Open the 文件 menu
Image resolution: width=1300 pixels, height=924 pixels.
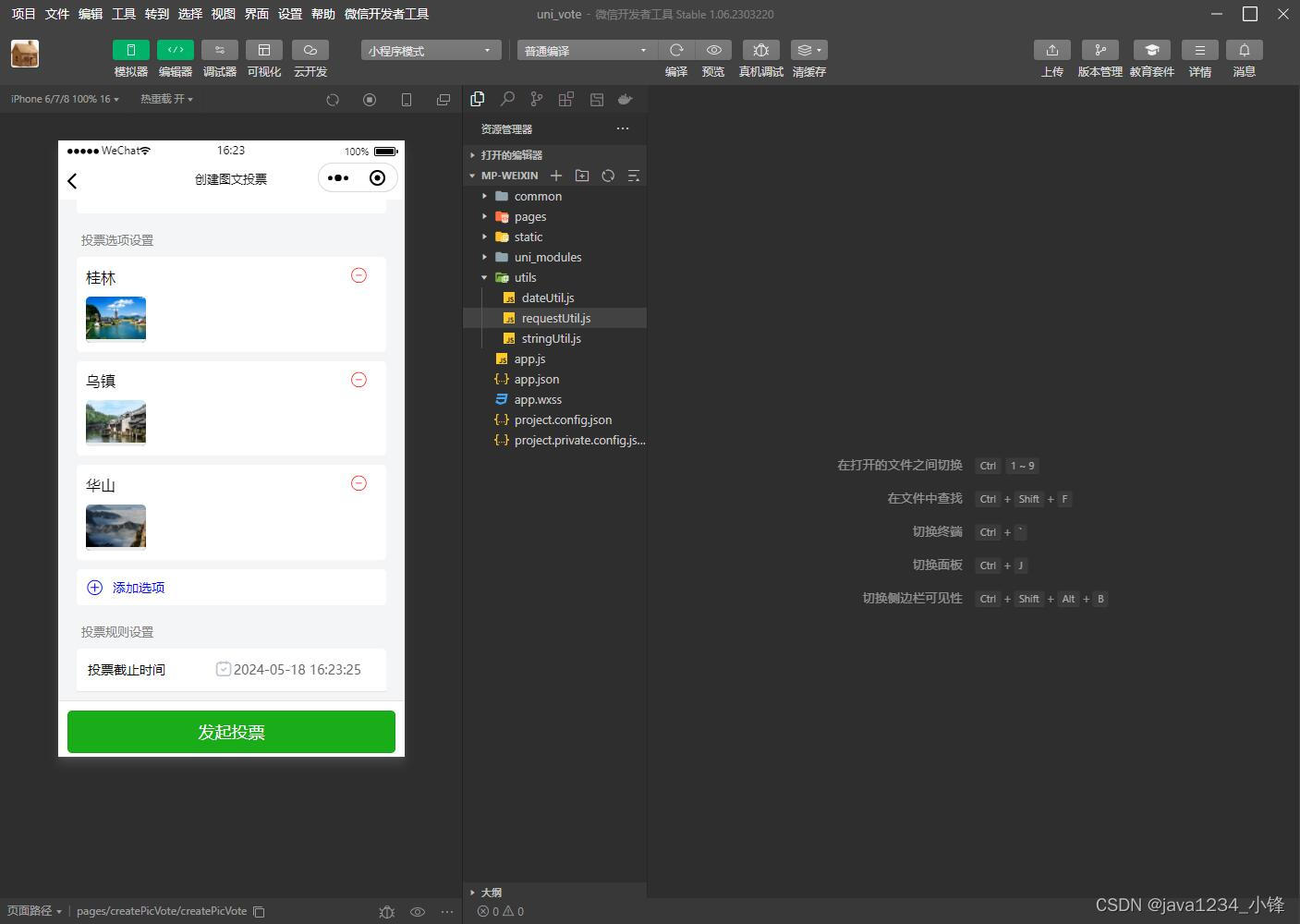pos(56,14)
